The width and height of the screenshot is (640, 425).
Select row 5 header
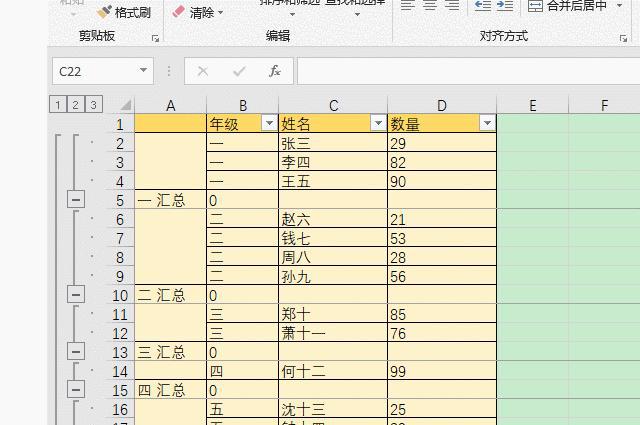tap(120, 200)
